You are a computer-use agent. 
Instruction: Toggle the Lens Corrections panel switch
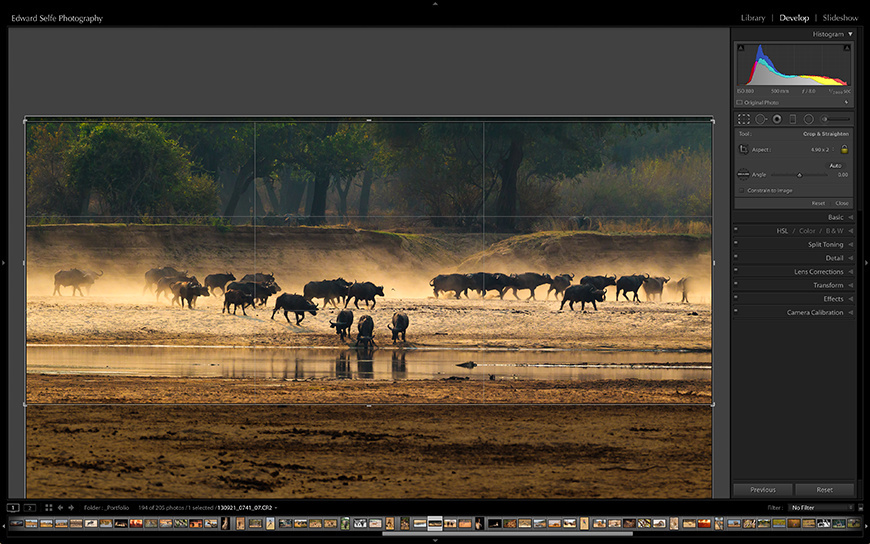[736, 269]
